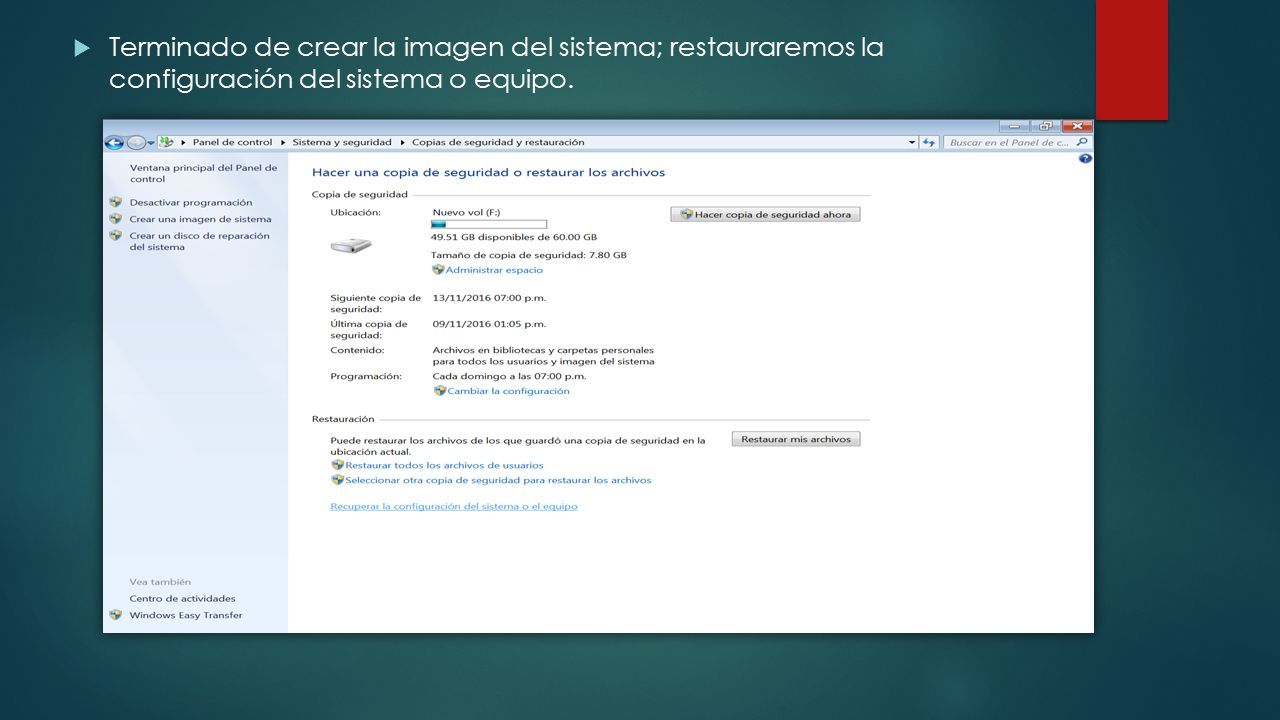1280x720 pixels.
Task: Open 'Cambiar la configuración' link
Action: point(508,391)
